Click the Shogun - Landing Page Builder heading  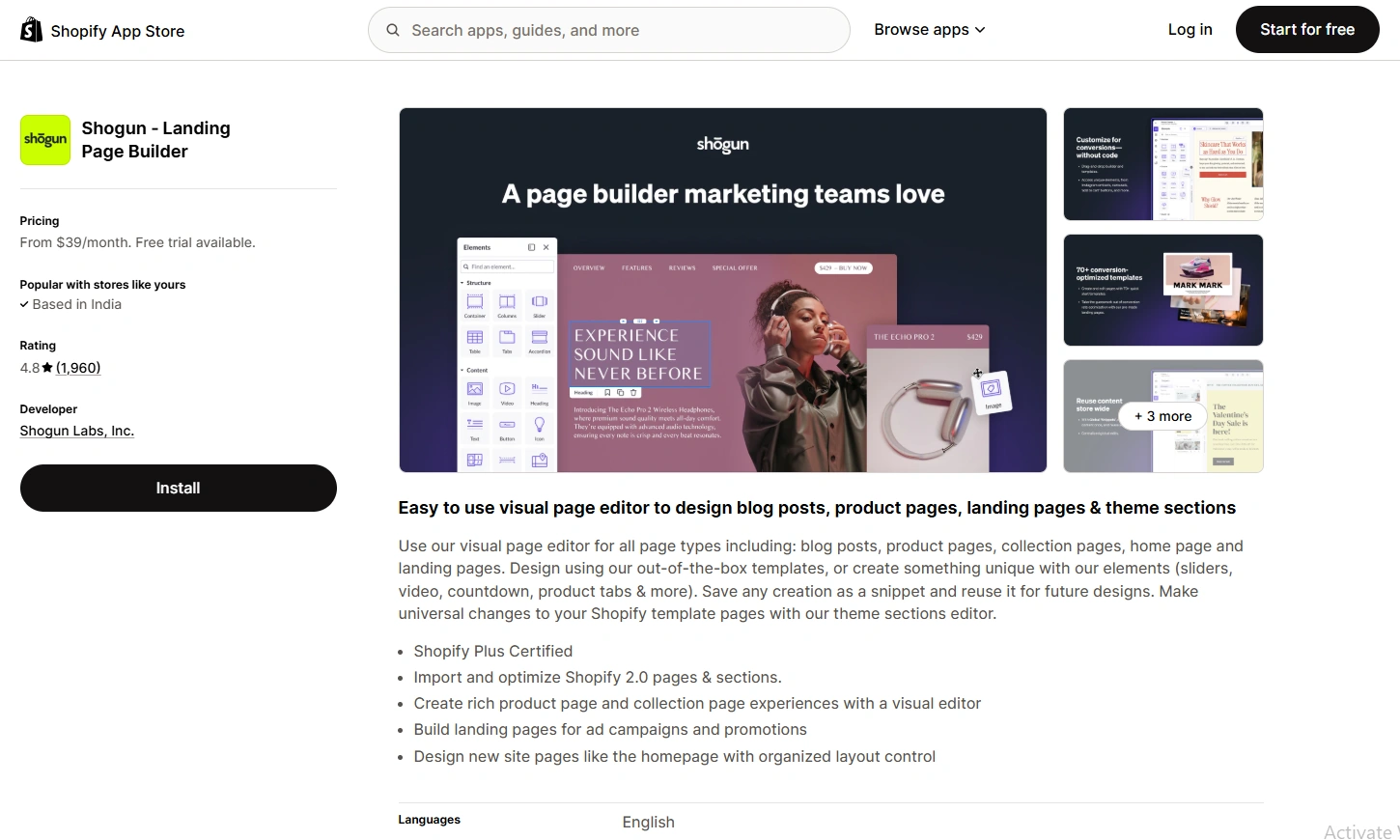point(155,140)
